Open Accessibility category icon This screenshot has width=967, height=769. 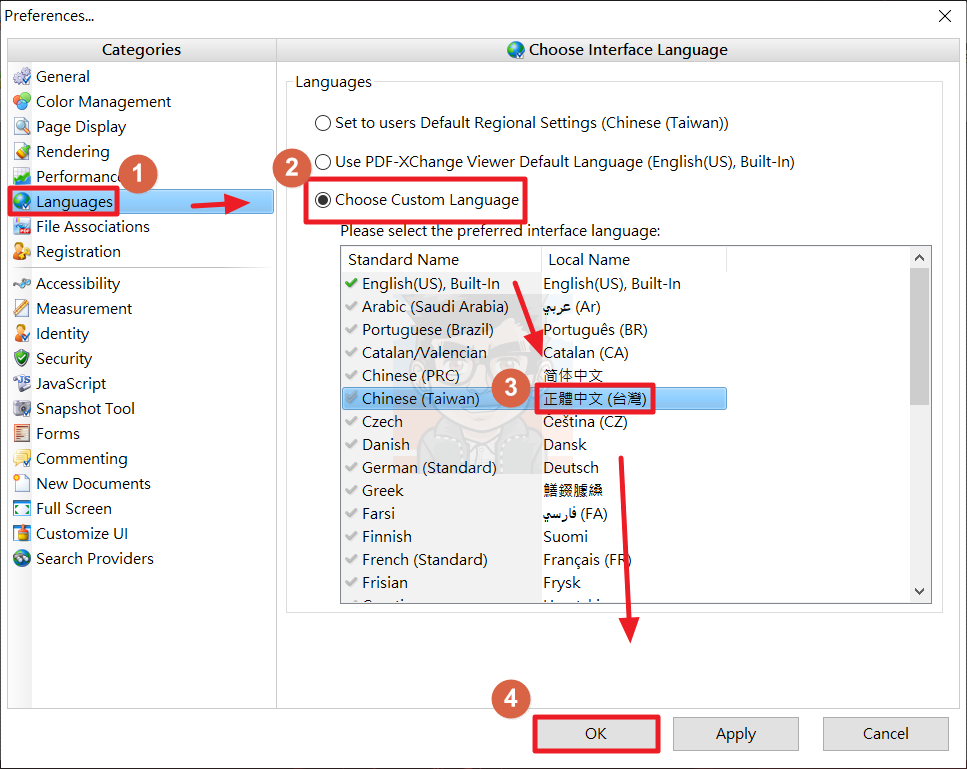(x=22, y=284)
